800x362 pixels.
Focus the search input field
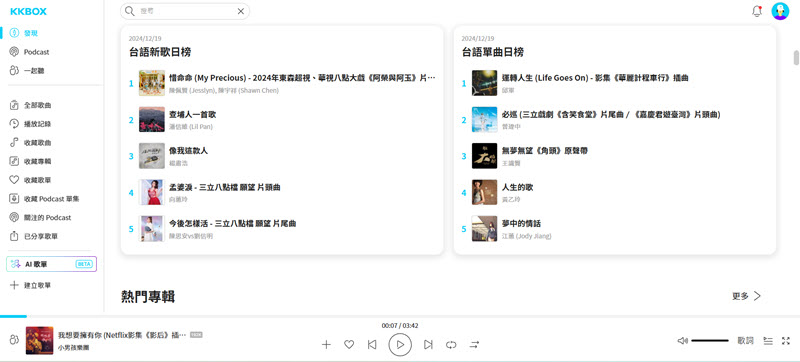click(185, 11)
